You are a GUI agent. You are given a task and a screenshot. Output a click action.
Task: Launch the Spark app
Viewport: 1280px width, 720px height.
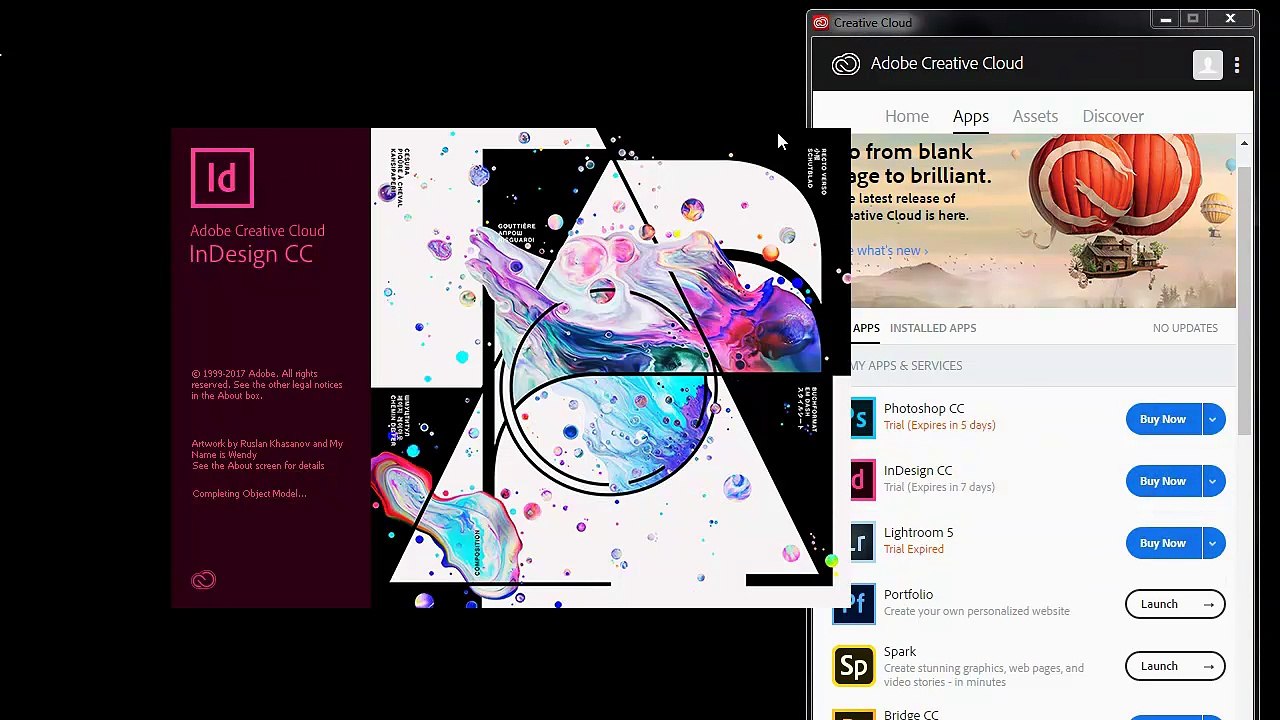pyautogui.click(x=1175, y=666)
